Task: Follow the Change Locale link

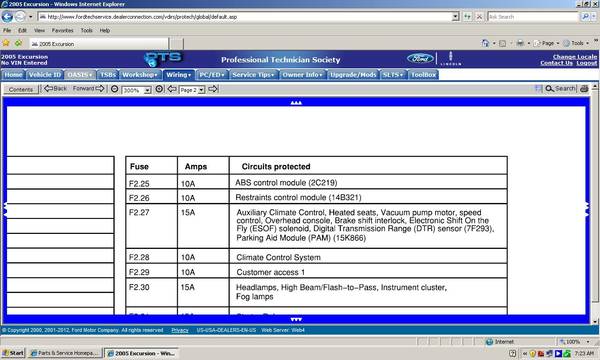Action: 574,57
